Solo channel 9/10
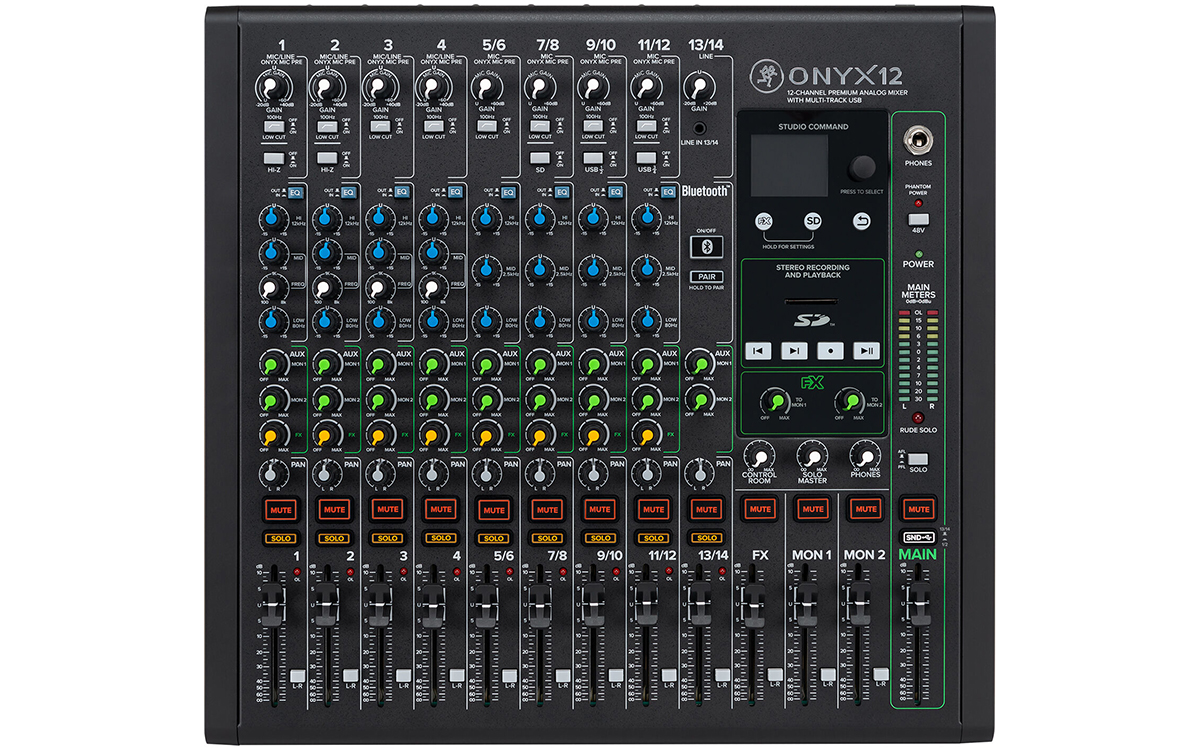 click(x=600, y=538)
